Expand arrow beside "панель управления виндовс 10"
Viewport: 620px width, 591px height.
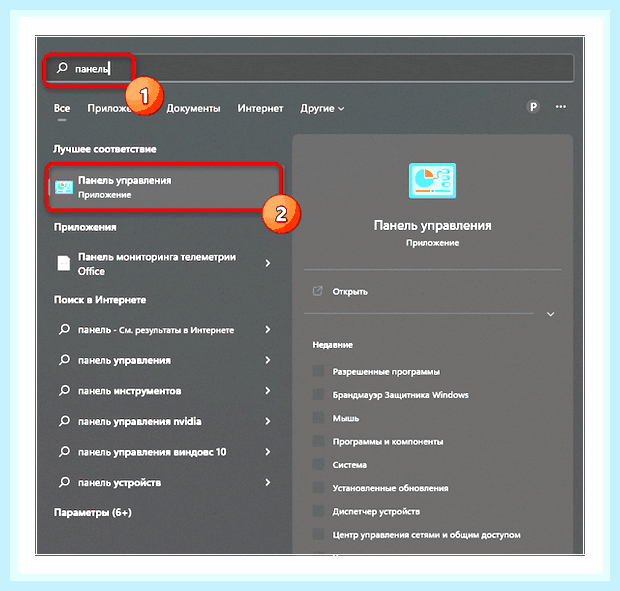click(x=268, y=452)
